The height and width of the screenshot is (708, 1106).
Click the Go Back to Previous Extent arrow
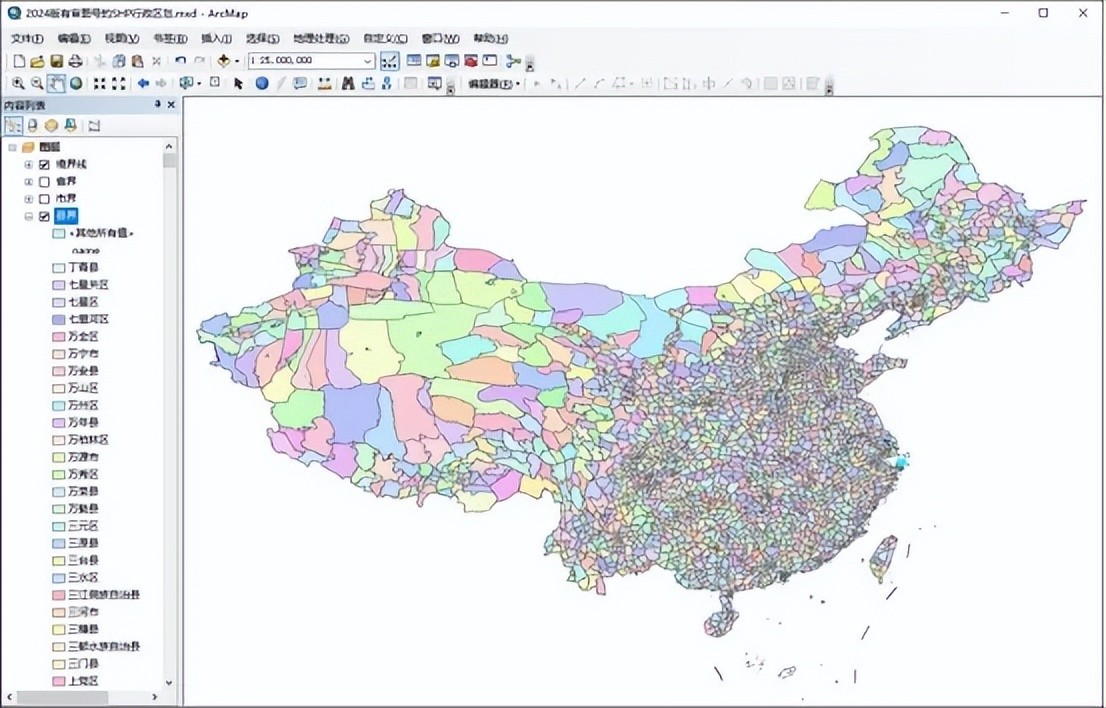pyautogui.click(x=143, y=84)
